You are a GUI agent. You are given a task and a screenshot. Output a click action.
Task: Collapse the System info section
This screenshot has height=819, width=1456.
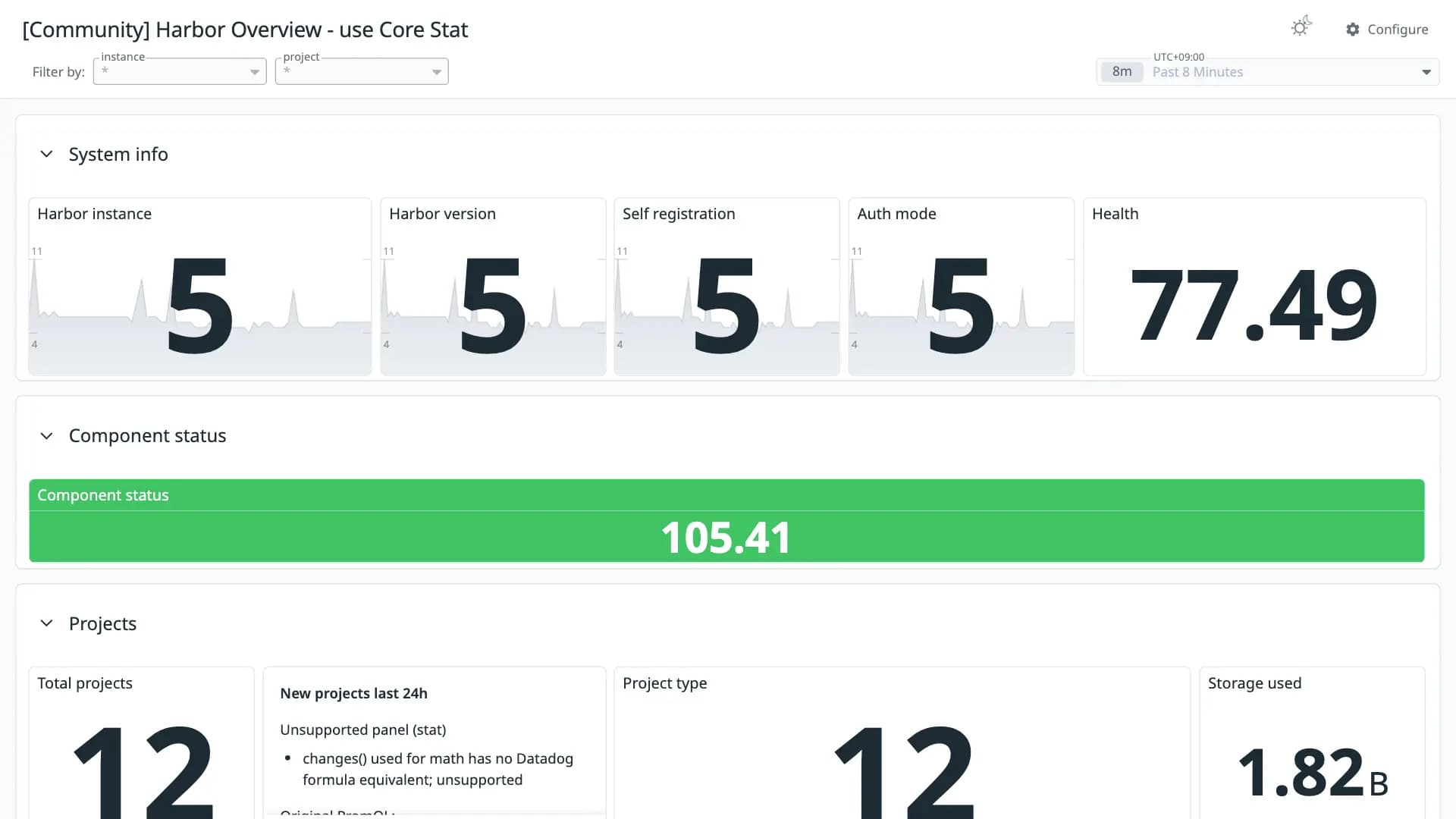[46, 154]
